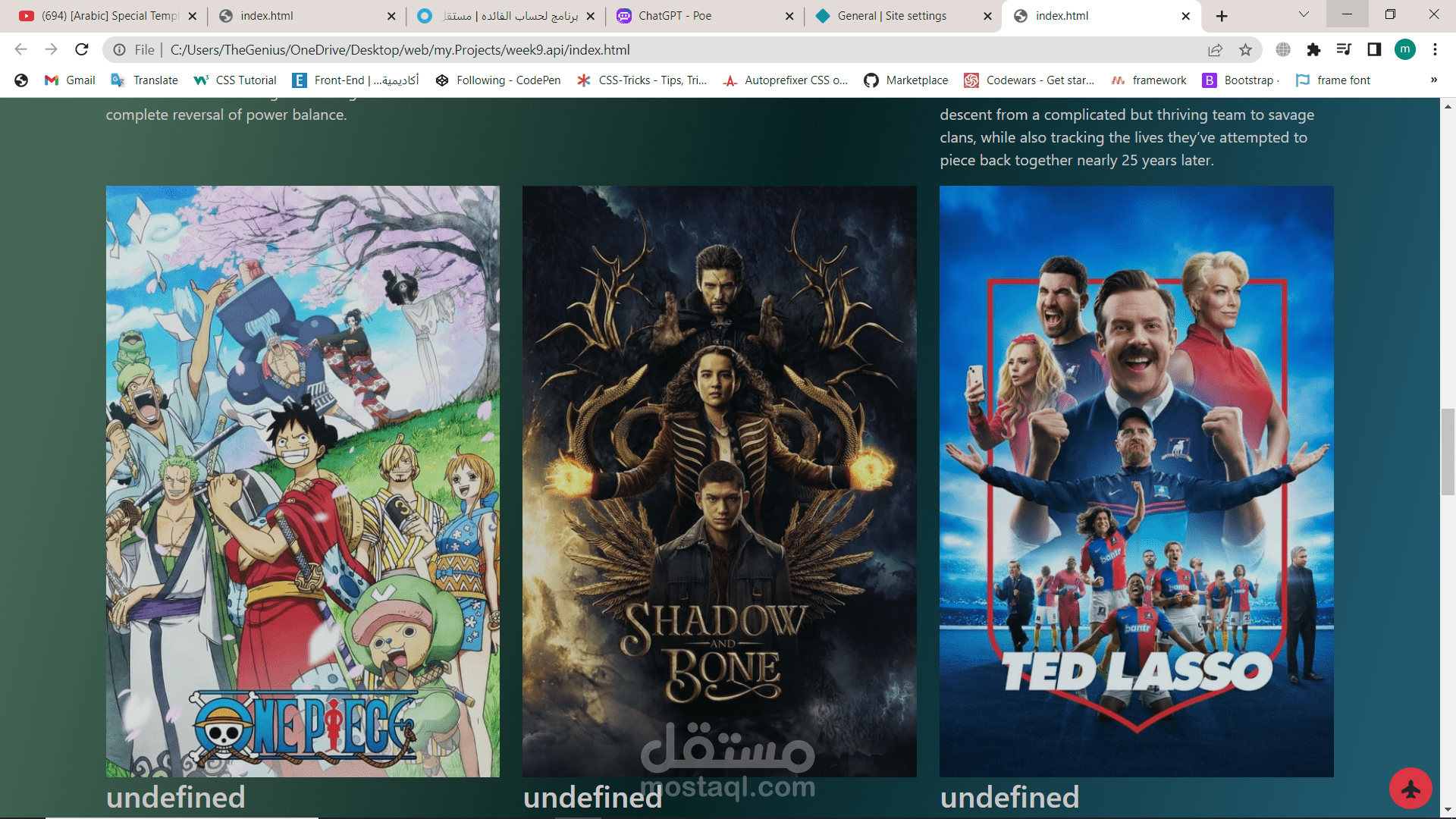Open the Extensions puzzle icon

tap(1313, 49)
